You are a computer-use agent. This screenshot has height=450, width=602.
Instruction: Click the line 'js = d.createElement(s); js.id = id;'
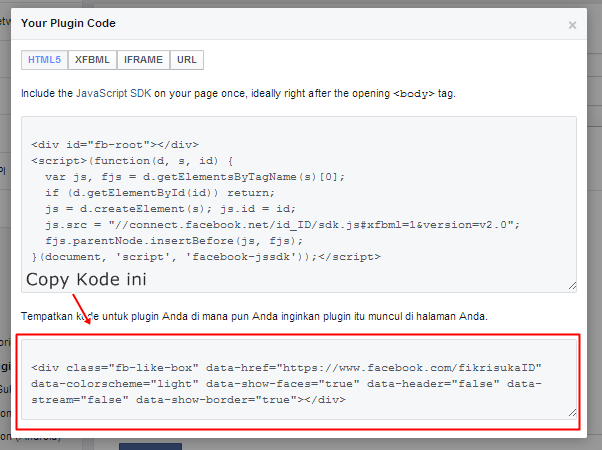click(170, 209)
